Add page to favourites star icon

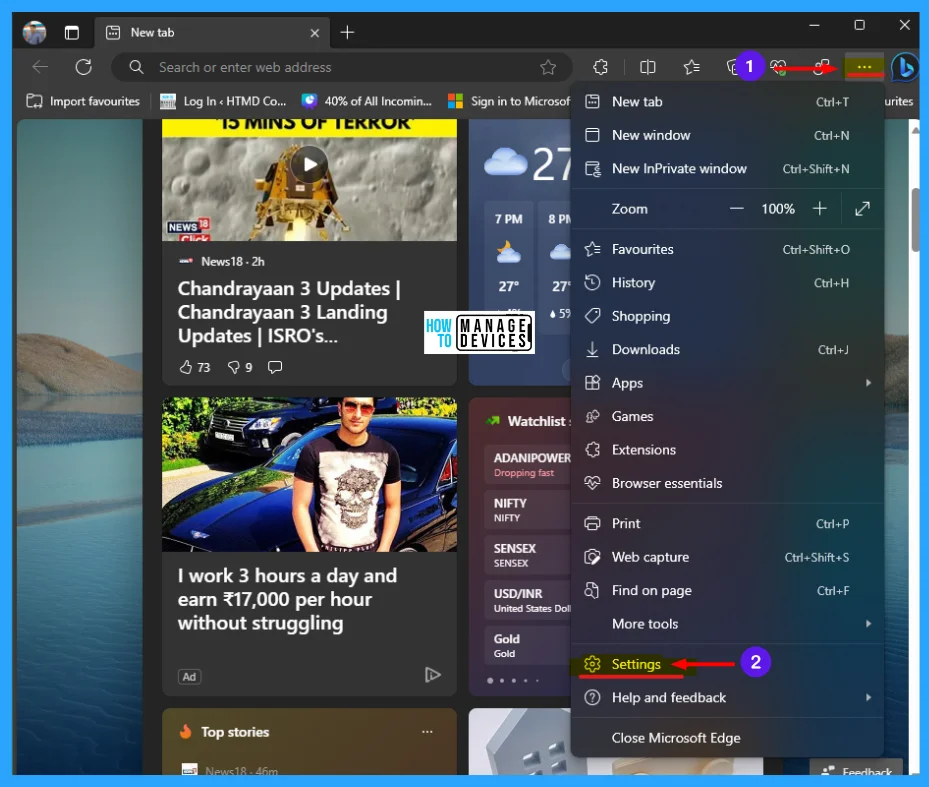[x=548, y=67]
